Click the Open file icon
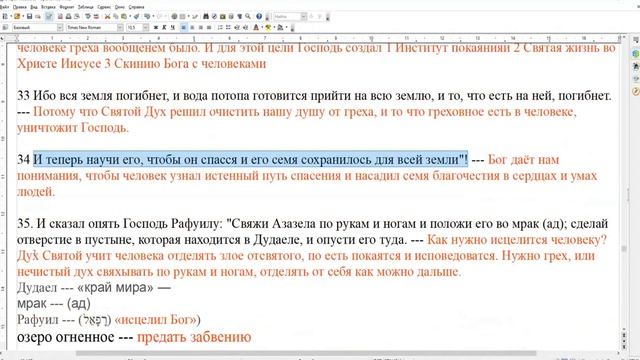Image resolution: width=640 pixels, height=360 pixels. [17, 16]
